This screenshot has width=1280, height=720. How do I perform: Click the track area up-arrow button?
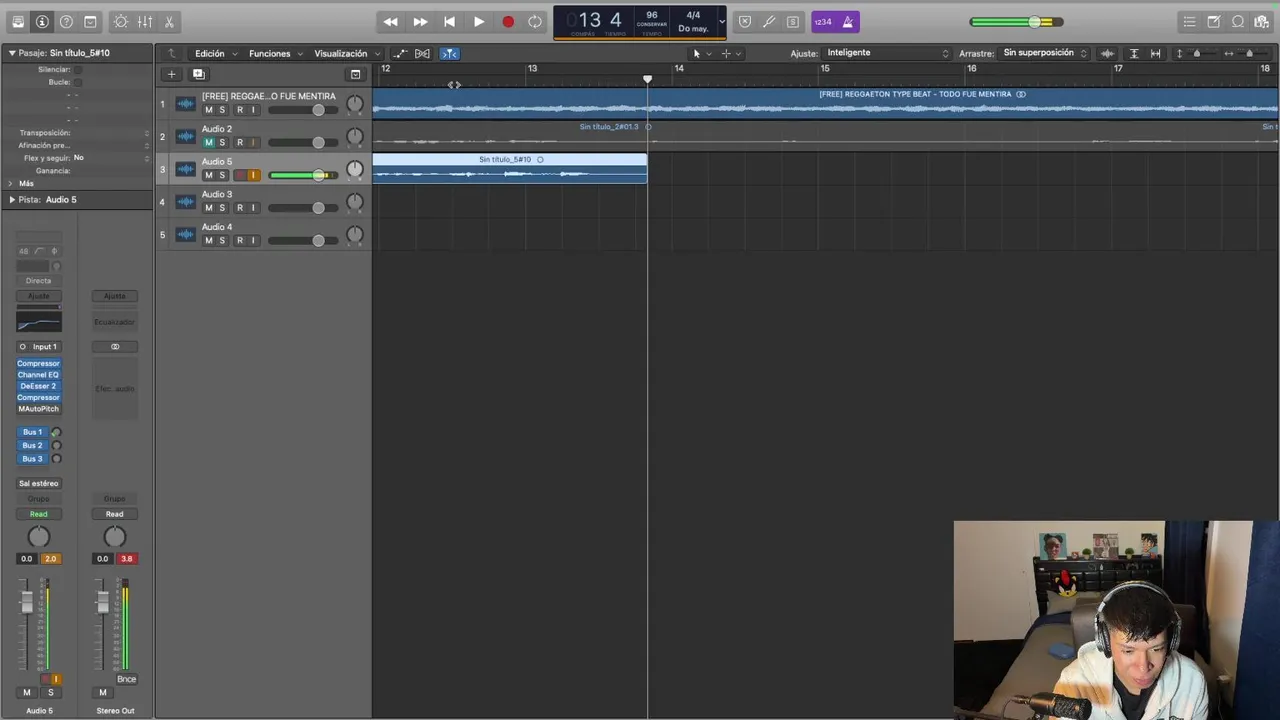(x=171, y=54)
